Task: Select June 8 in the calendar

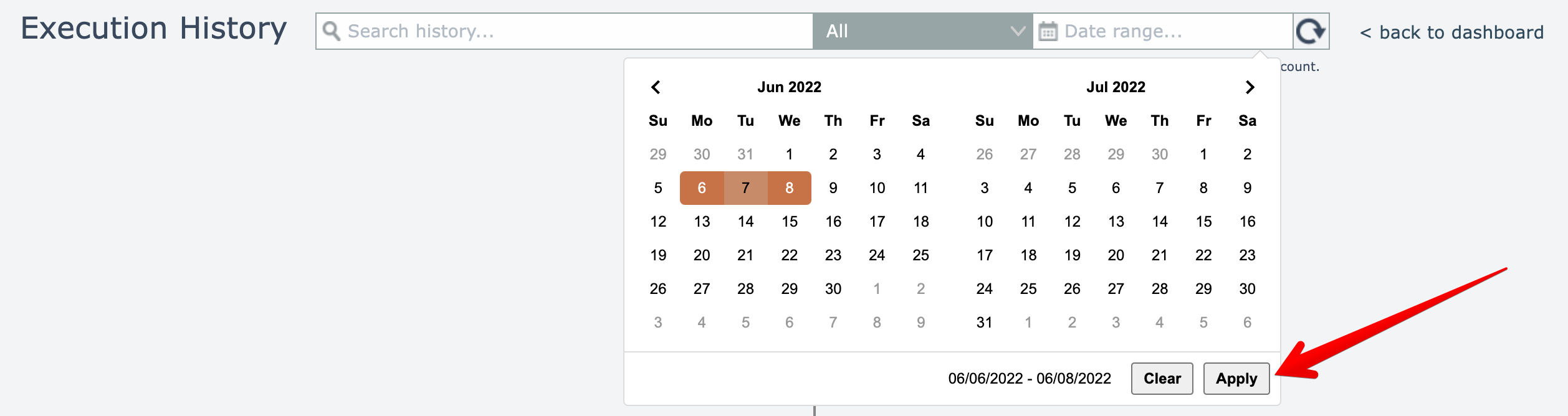Action: (790, 188)
